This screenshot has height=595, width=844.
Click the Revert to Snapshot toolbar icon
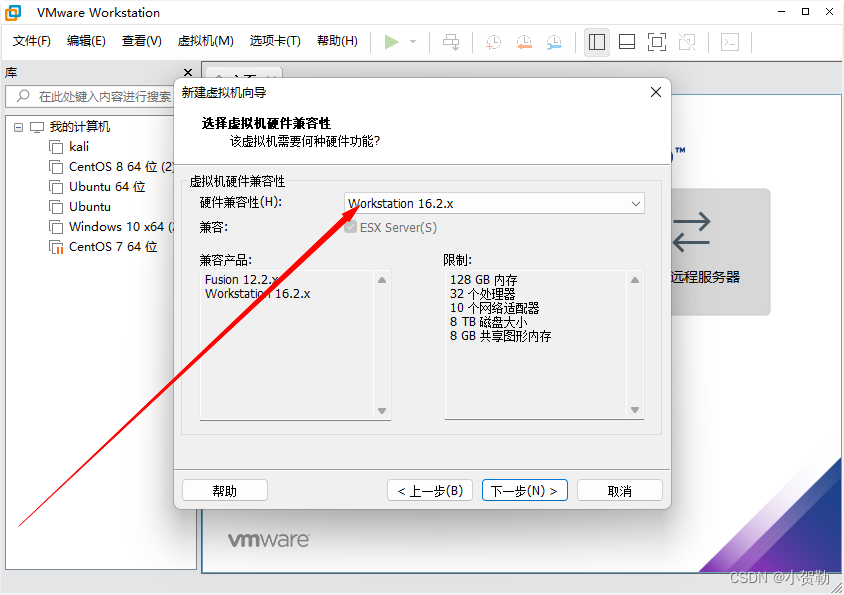point(524,41)
